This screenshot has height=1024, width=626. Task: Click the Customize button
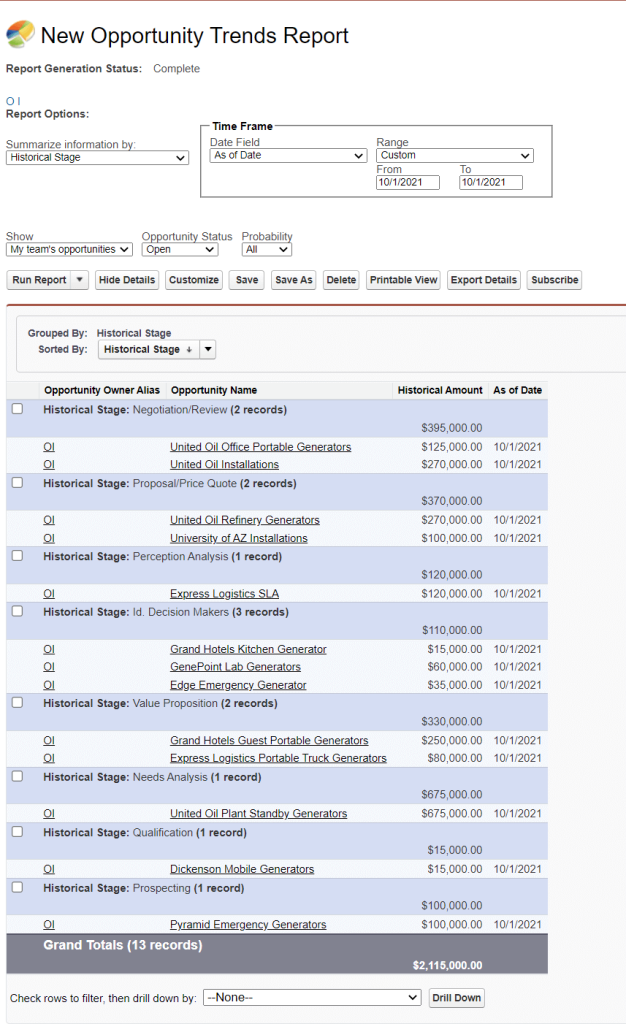click(194, 280)
